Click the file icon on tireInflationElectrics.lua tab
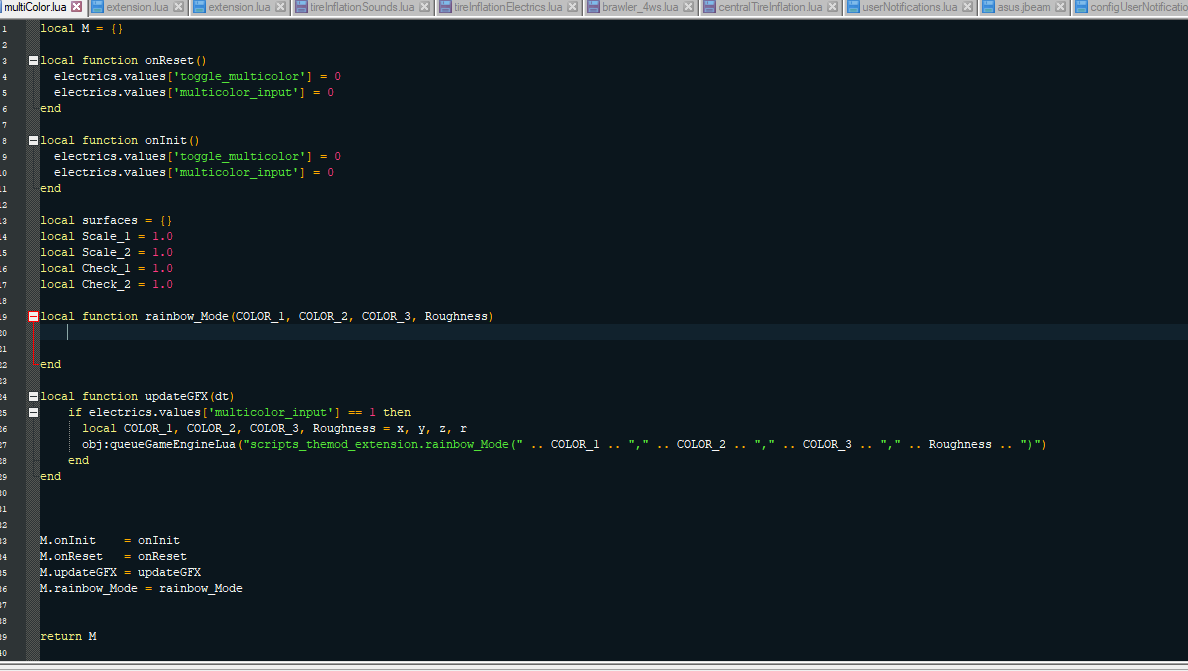This screenshot has width=1188, height=671. point(446,7)
